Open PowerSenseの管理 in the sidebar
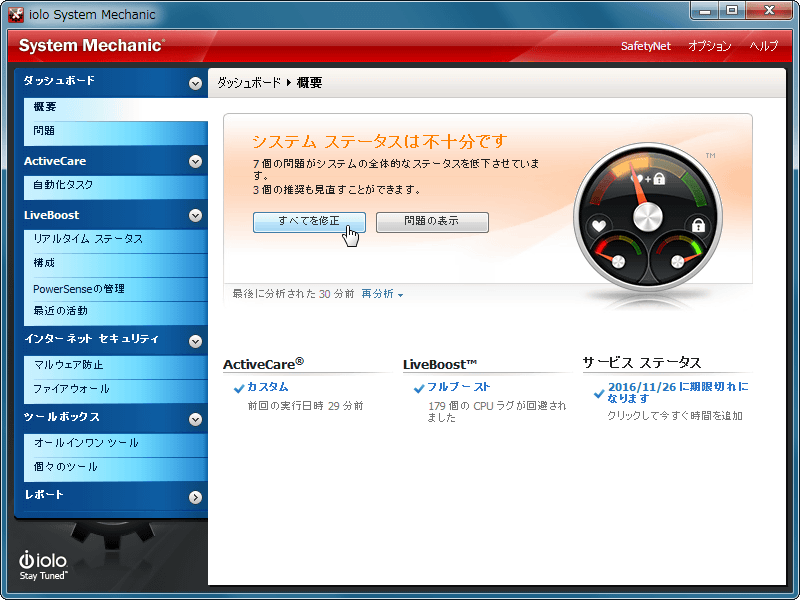Image resolution: width=800 pixels, height=600 pixels. click(116, 289)
